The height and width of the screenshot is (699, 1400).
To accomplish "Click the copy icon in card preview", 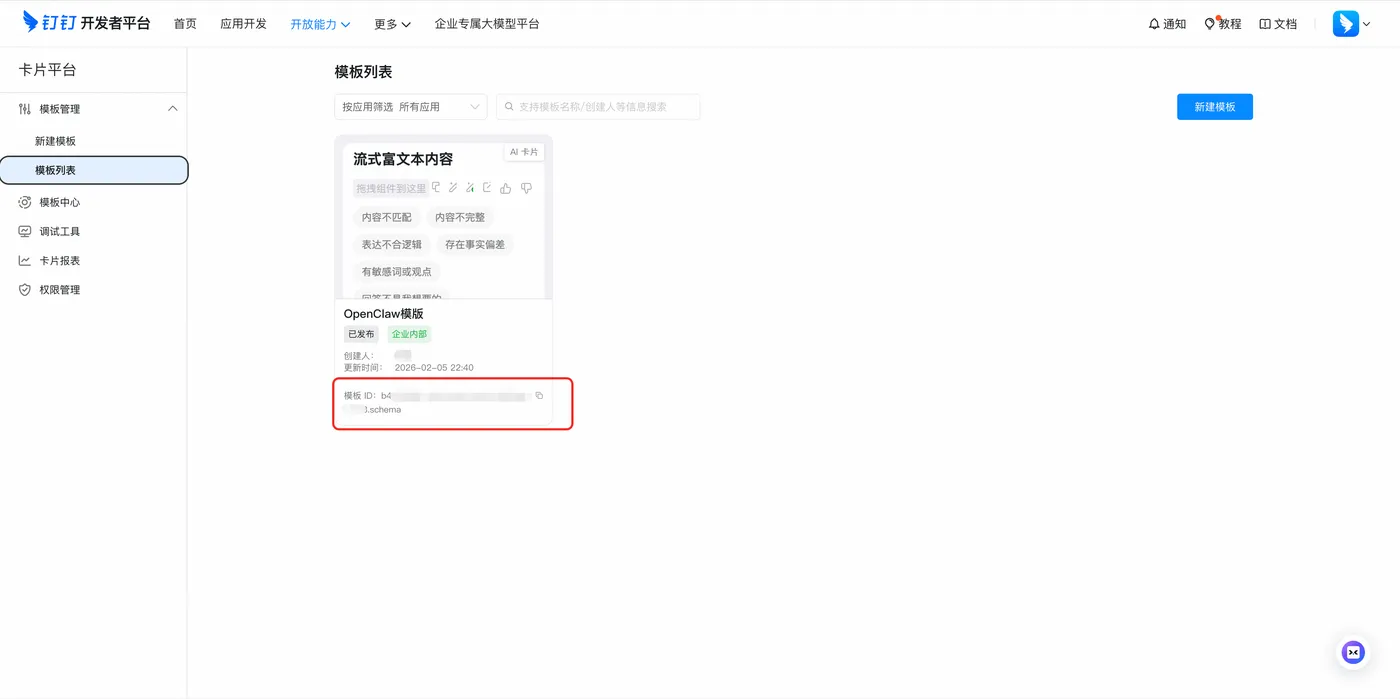I will (x=436, y=187).
